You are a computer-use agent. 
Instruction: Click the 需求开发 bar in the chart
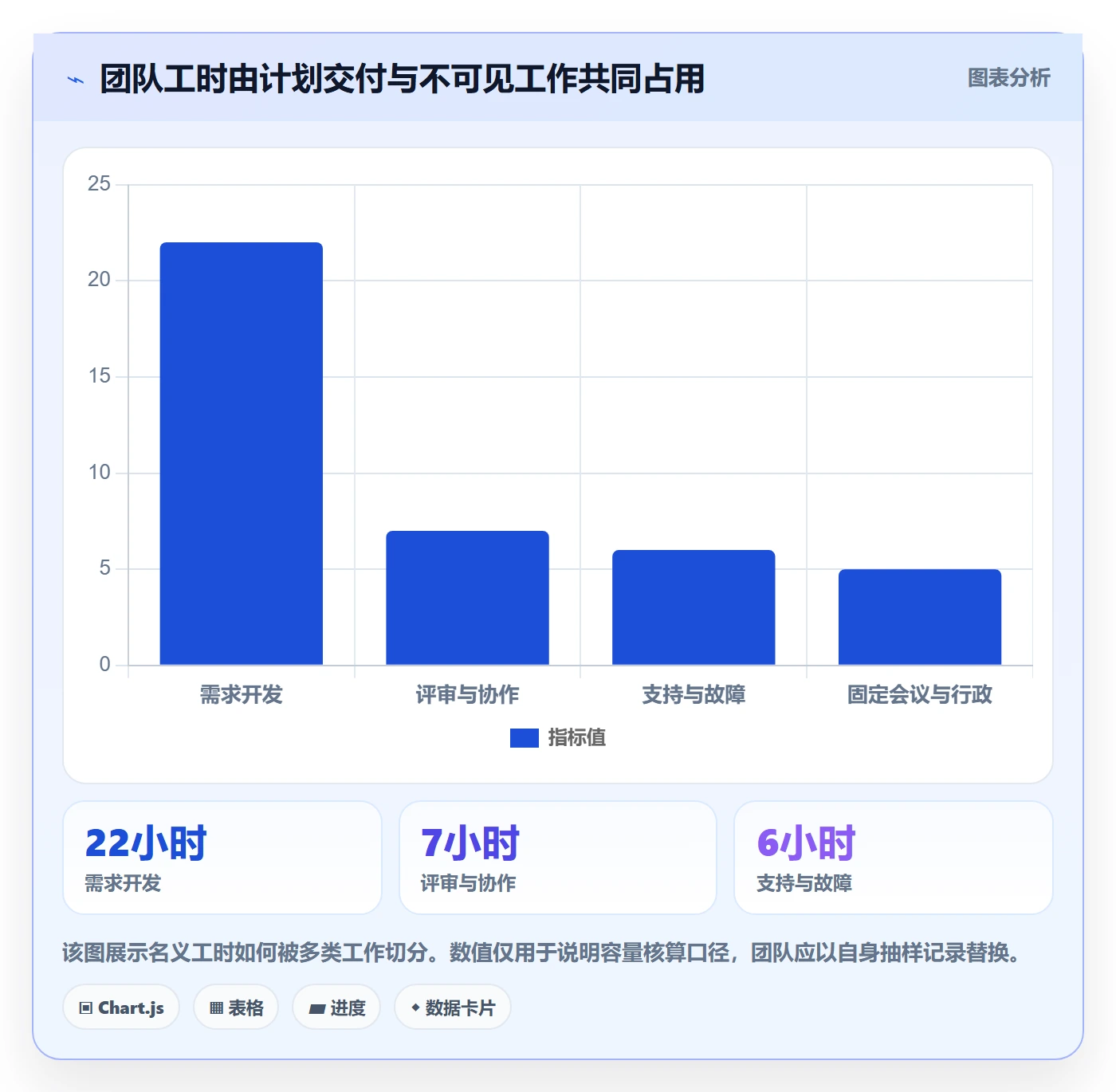click(242, 454)
